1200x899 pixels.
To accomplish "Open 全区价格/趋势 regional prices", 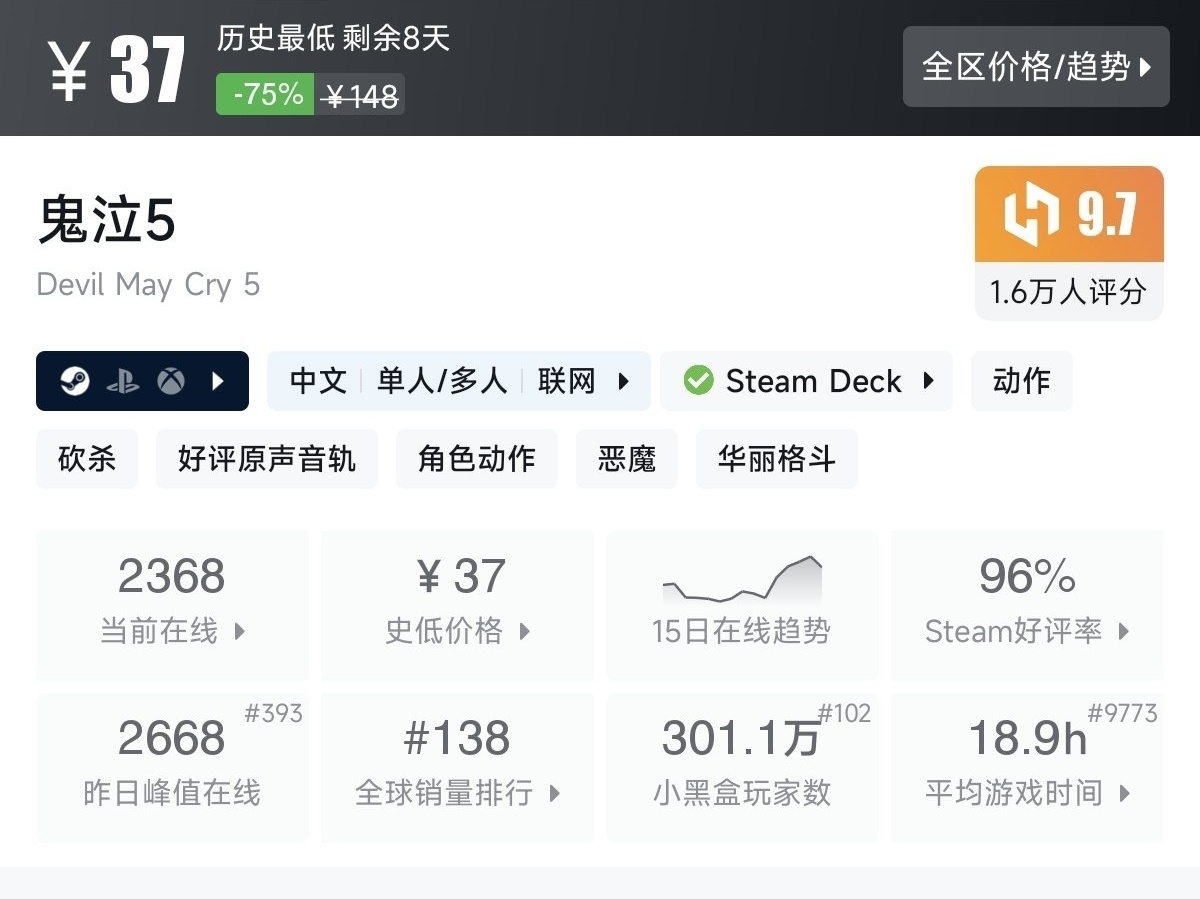I will coord(1036,67).
